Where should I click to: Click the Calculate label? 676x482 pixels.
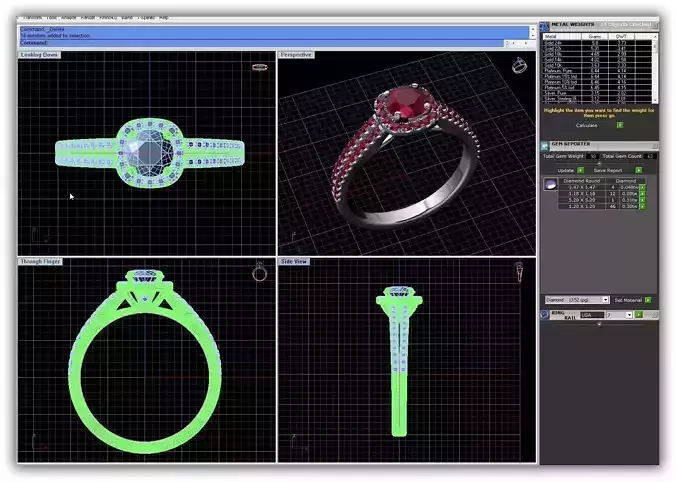click(586, 125)
